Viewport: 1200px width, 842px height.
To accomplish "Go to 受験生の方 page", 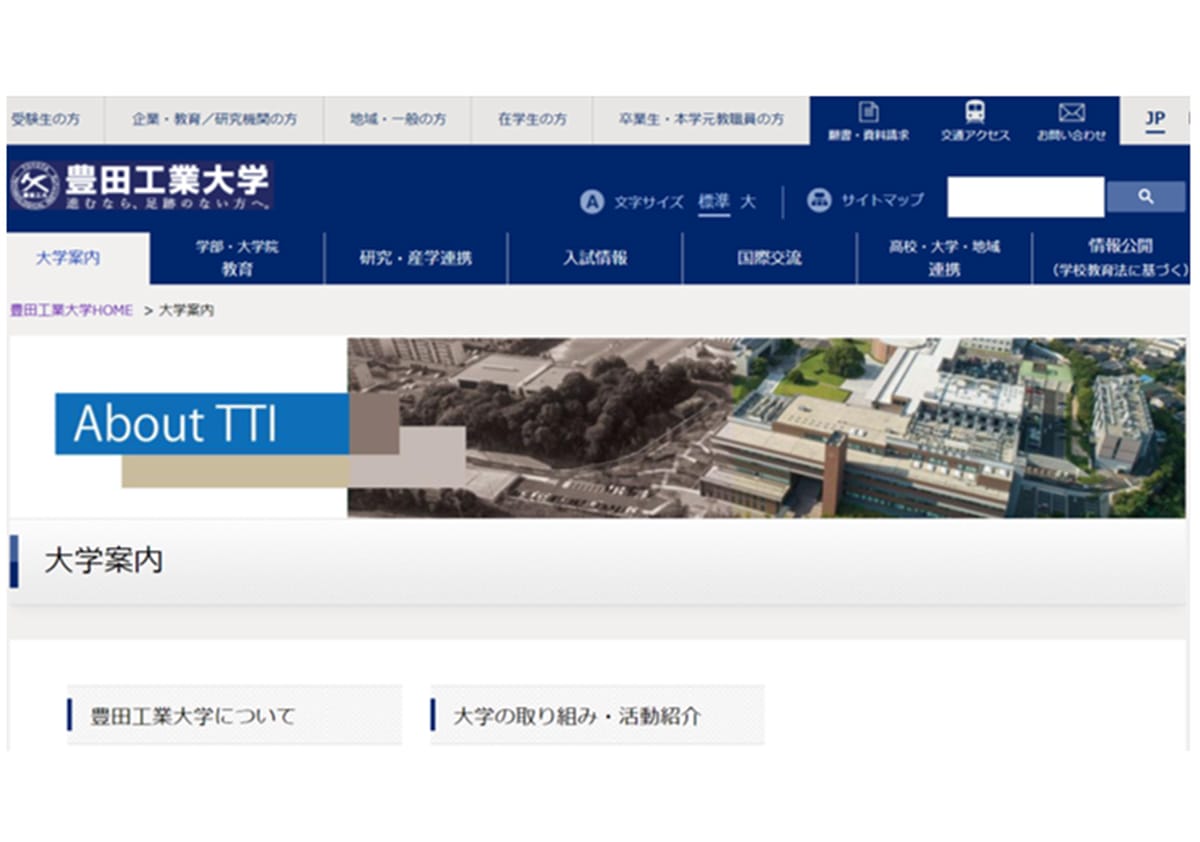I will click(46, 119).
